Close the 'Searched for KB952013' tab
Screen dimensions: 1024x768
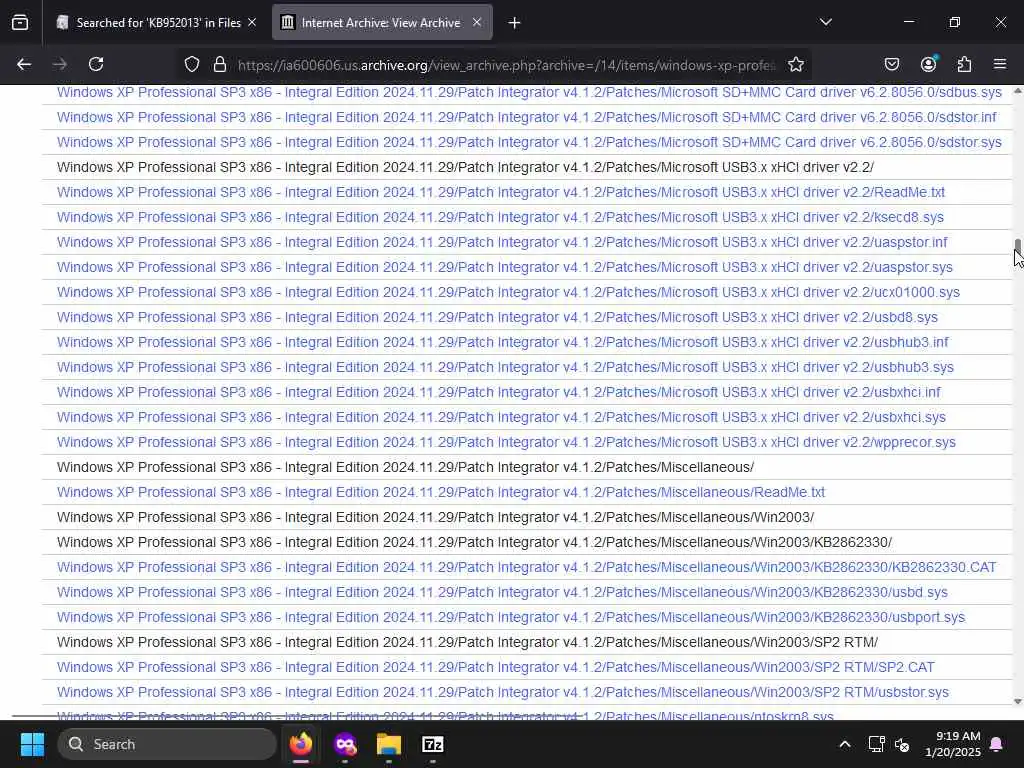[x=252, y=22]
